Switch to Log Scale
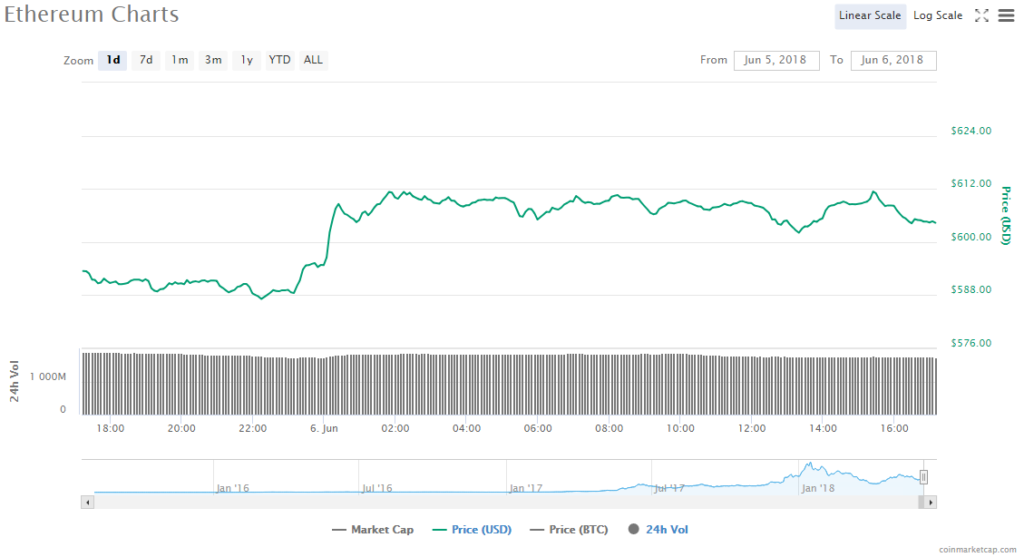The width and height of the screenshot is (1024, 557). 938,15
